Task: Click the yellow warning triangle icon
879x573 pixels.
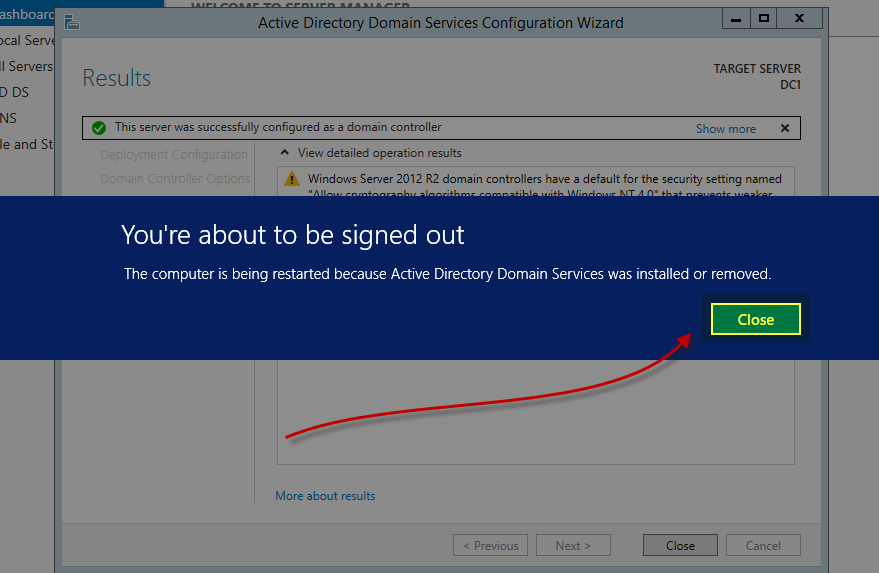Action: click(x=292, y=179)
